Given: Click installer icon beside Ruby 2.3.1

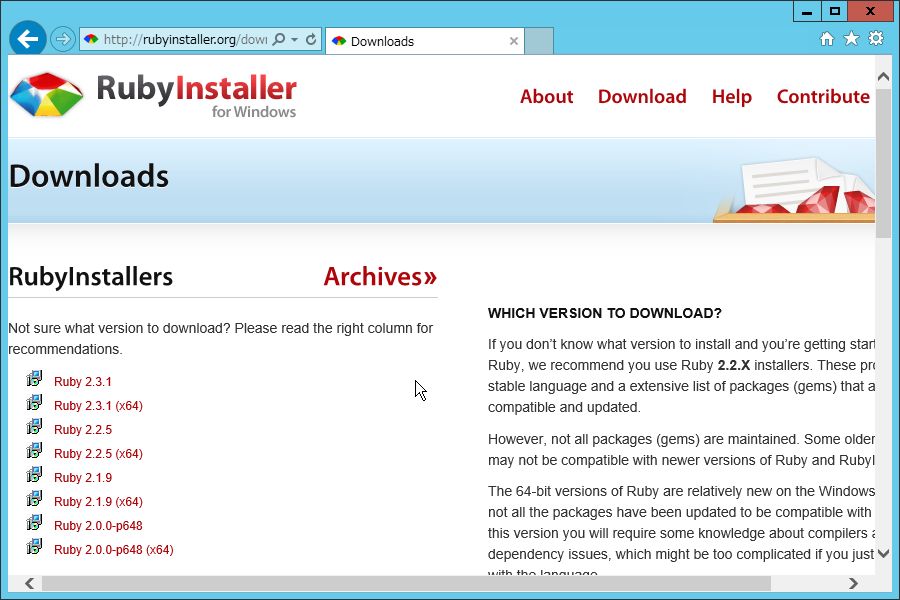Looking at the screenshot, I should [34, 378].
